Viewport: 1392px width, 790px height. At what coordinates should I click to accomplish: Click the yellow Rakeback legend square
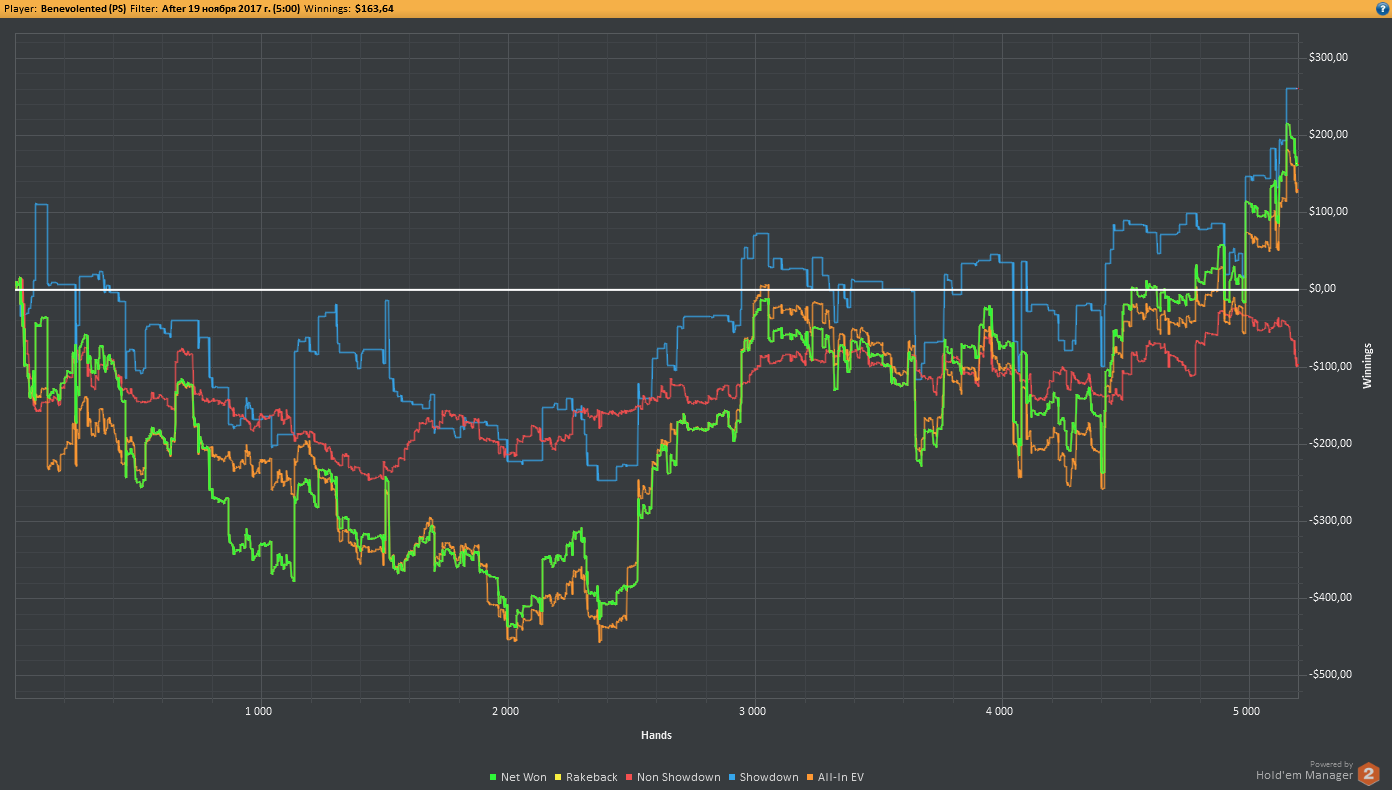(559, 777)
